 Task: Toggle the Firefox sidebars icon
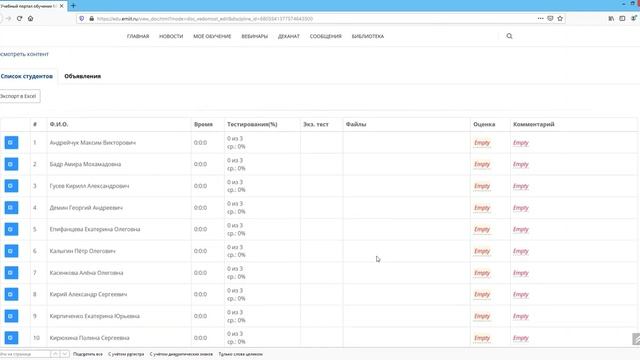622,18
